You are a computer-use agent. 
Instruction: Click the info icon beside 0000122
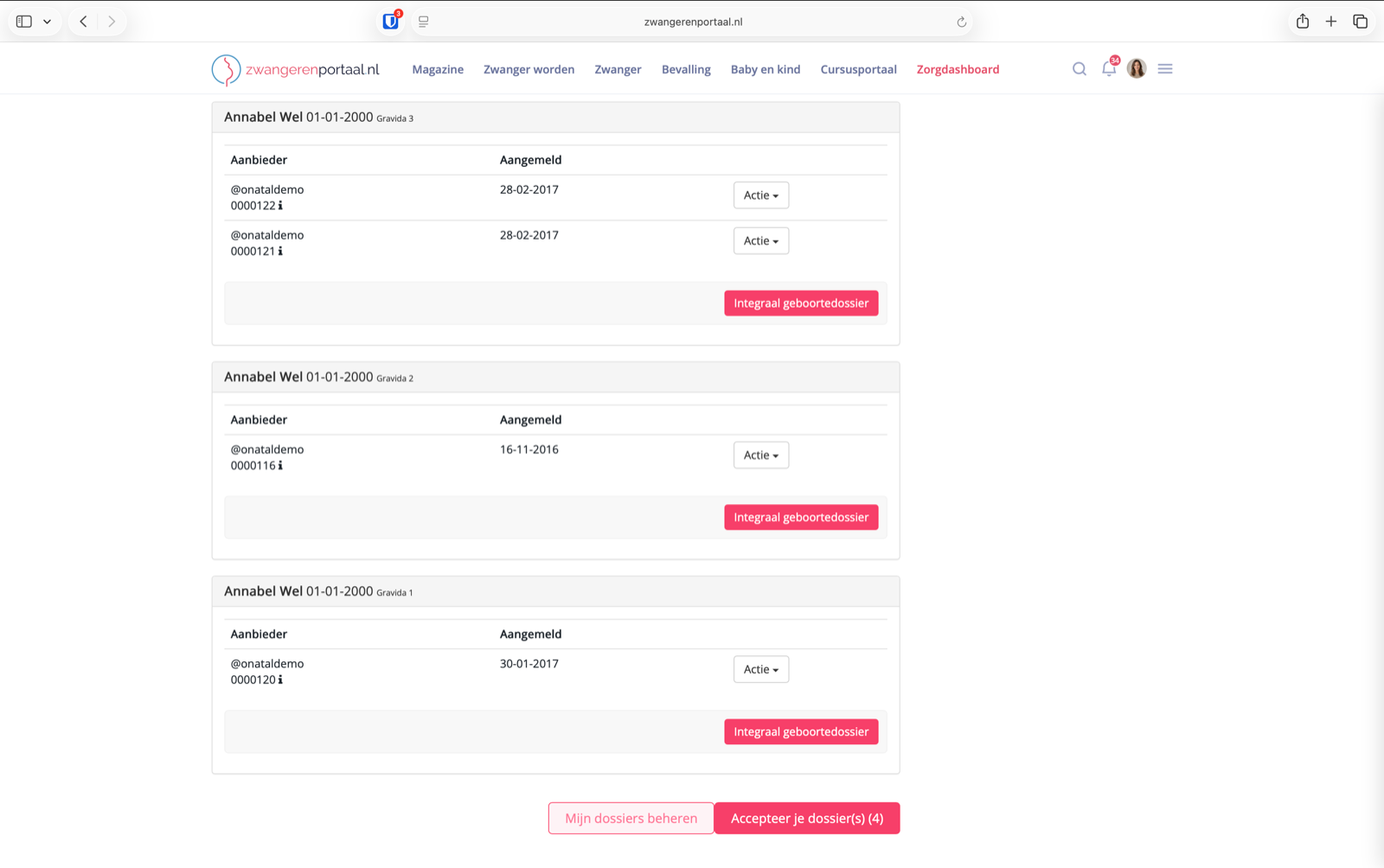[x=280, y=206]
